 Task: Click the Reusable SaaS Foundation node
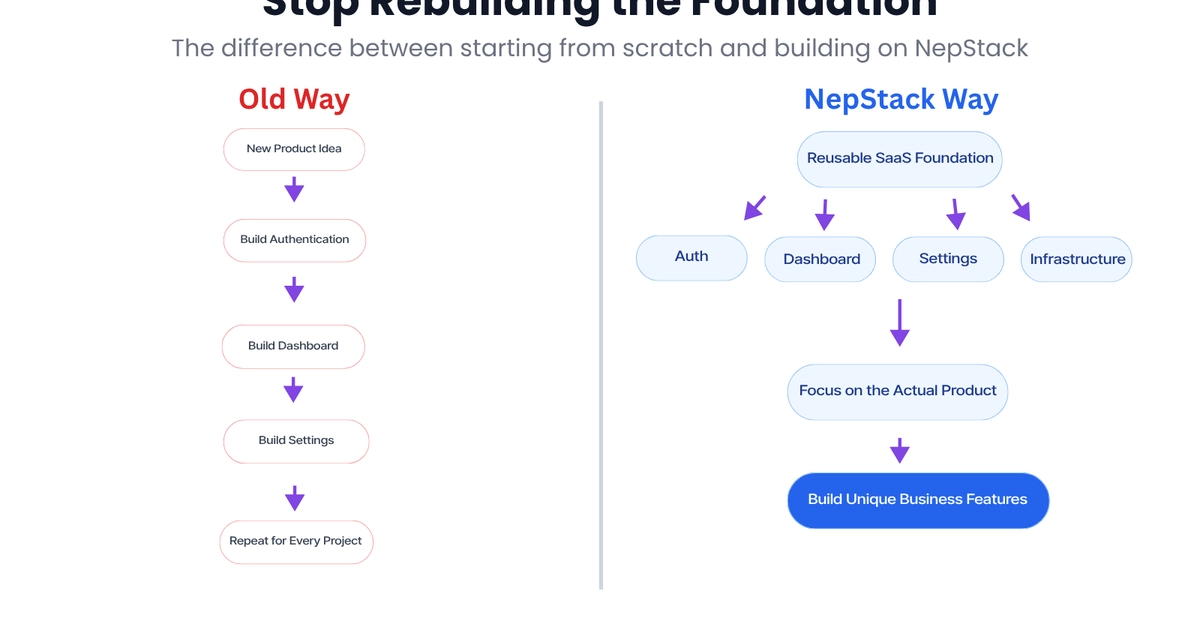click(x=900, y=159)
